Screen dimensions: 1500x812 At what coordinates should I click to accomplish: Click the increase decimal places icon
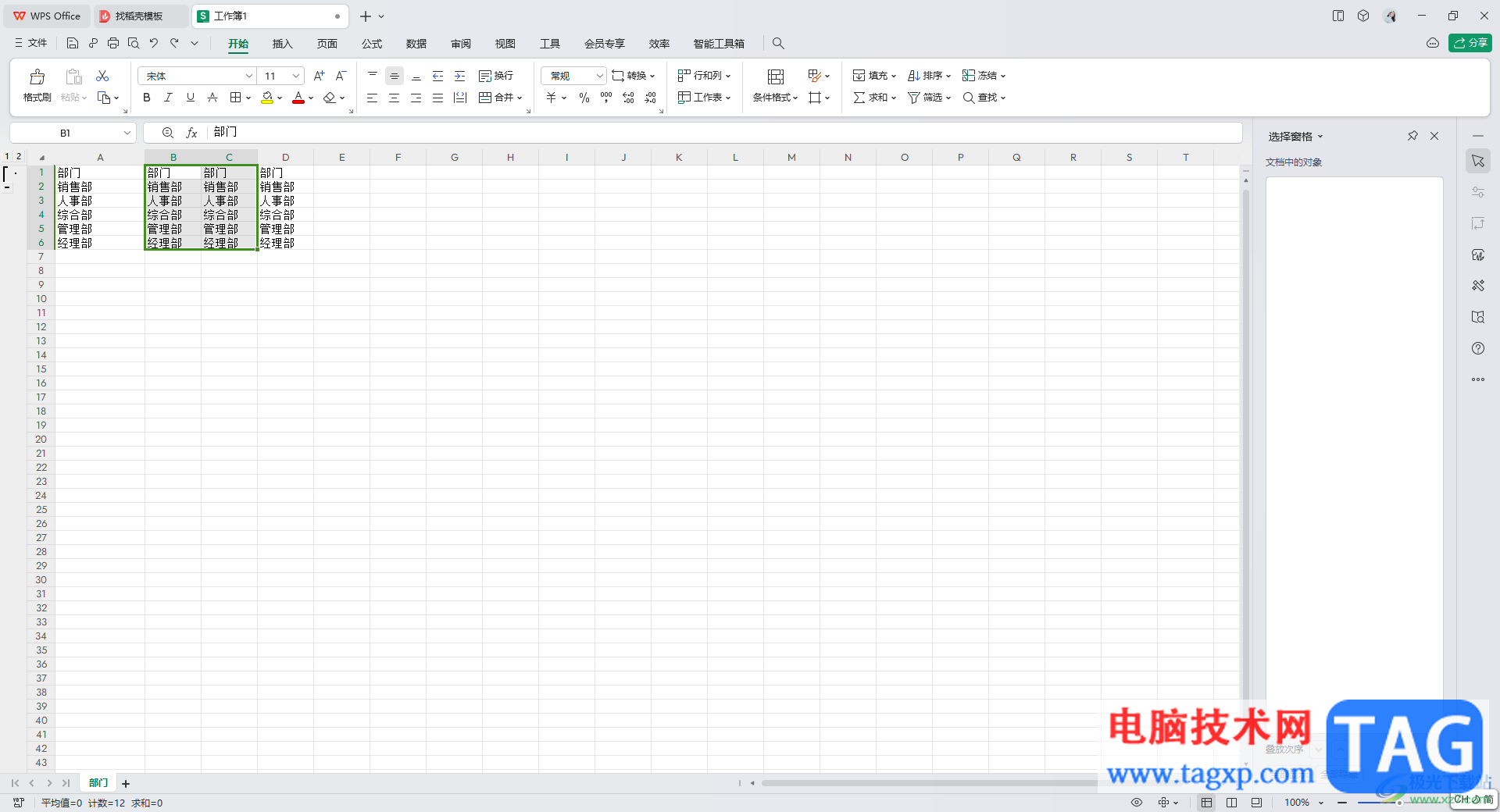coord(628,98)
